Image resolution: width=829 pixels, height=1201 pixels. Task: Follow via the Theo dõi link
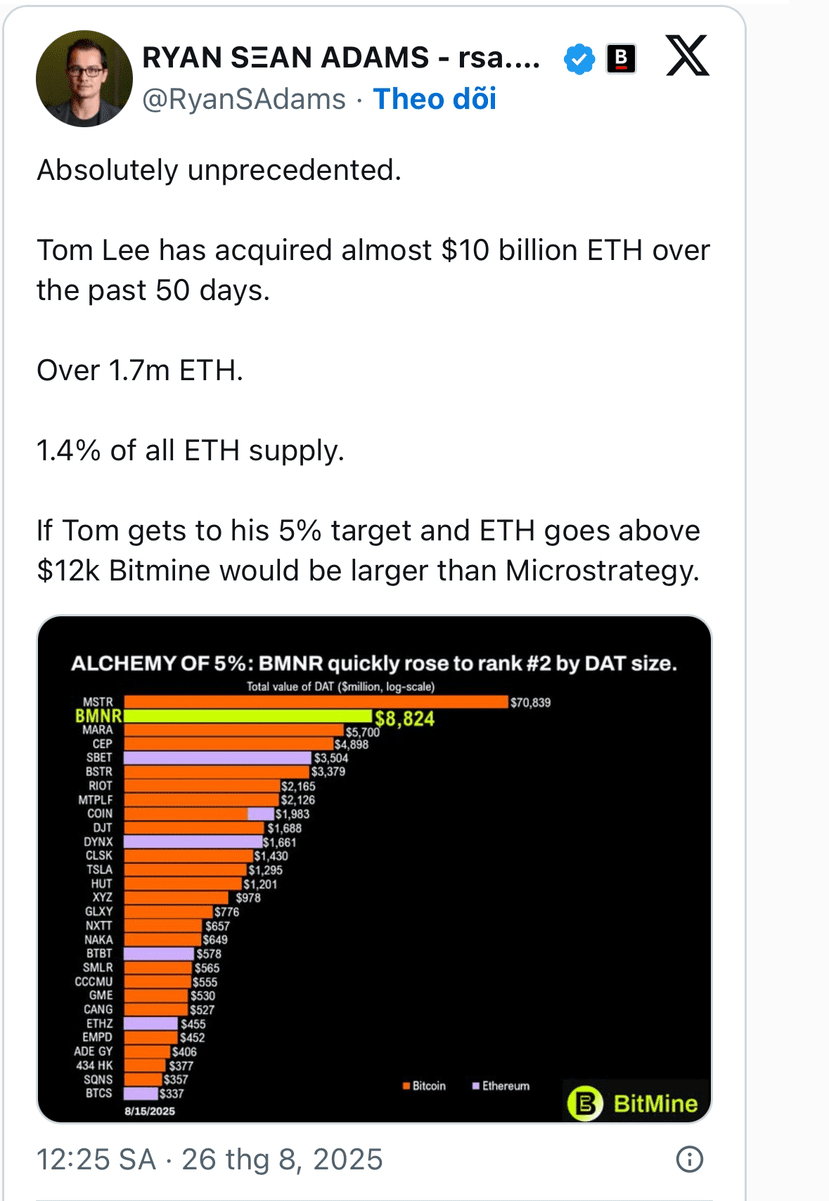click(435, 99)
